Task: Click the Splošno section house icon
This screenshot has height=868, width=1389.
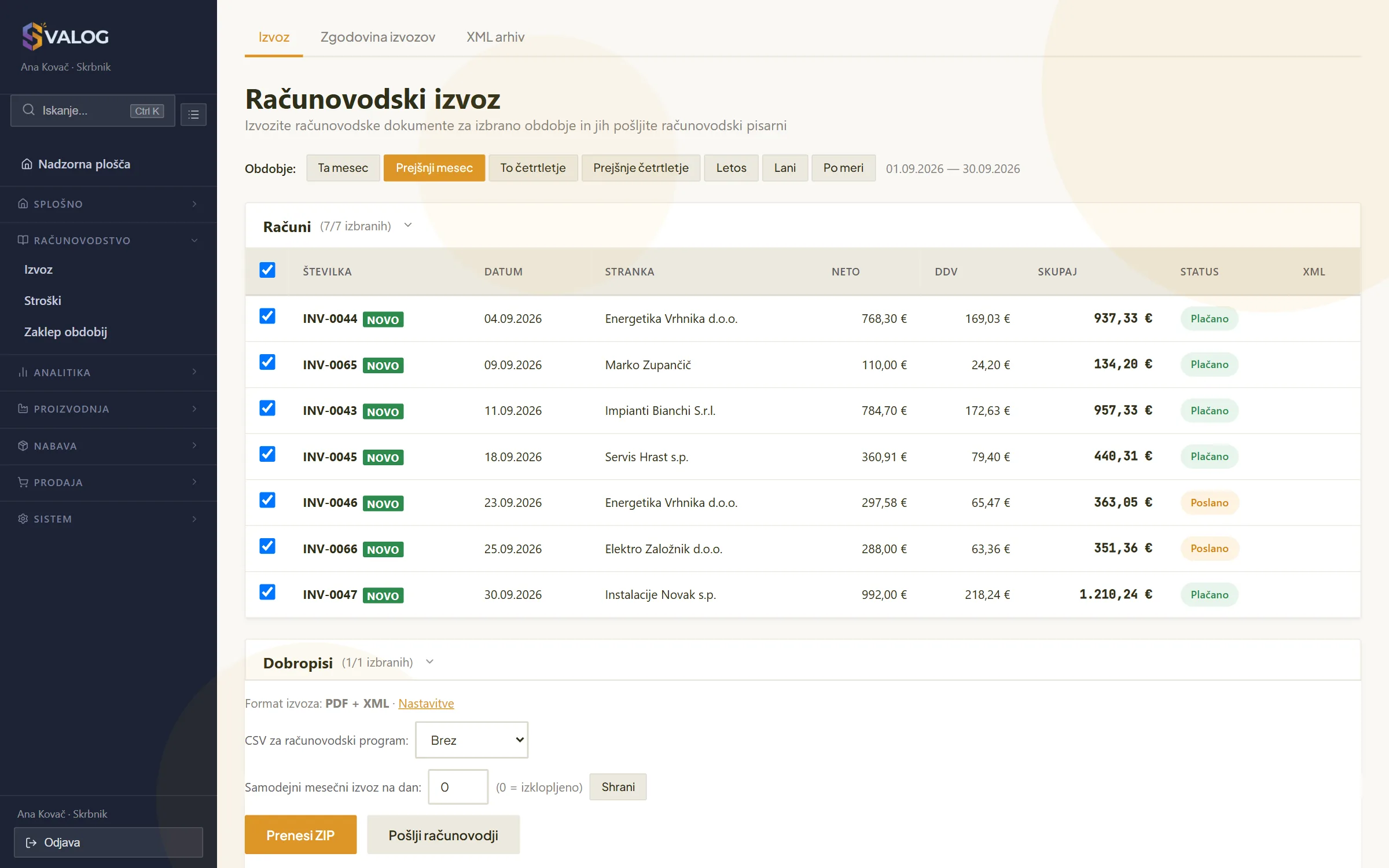Action: pos(23,204)
